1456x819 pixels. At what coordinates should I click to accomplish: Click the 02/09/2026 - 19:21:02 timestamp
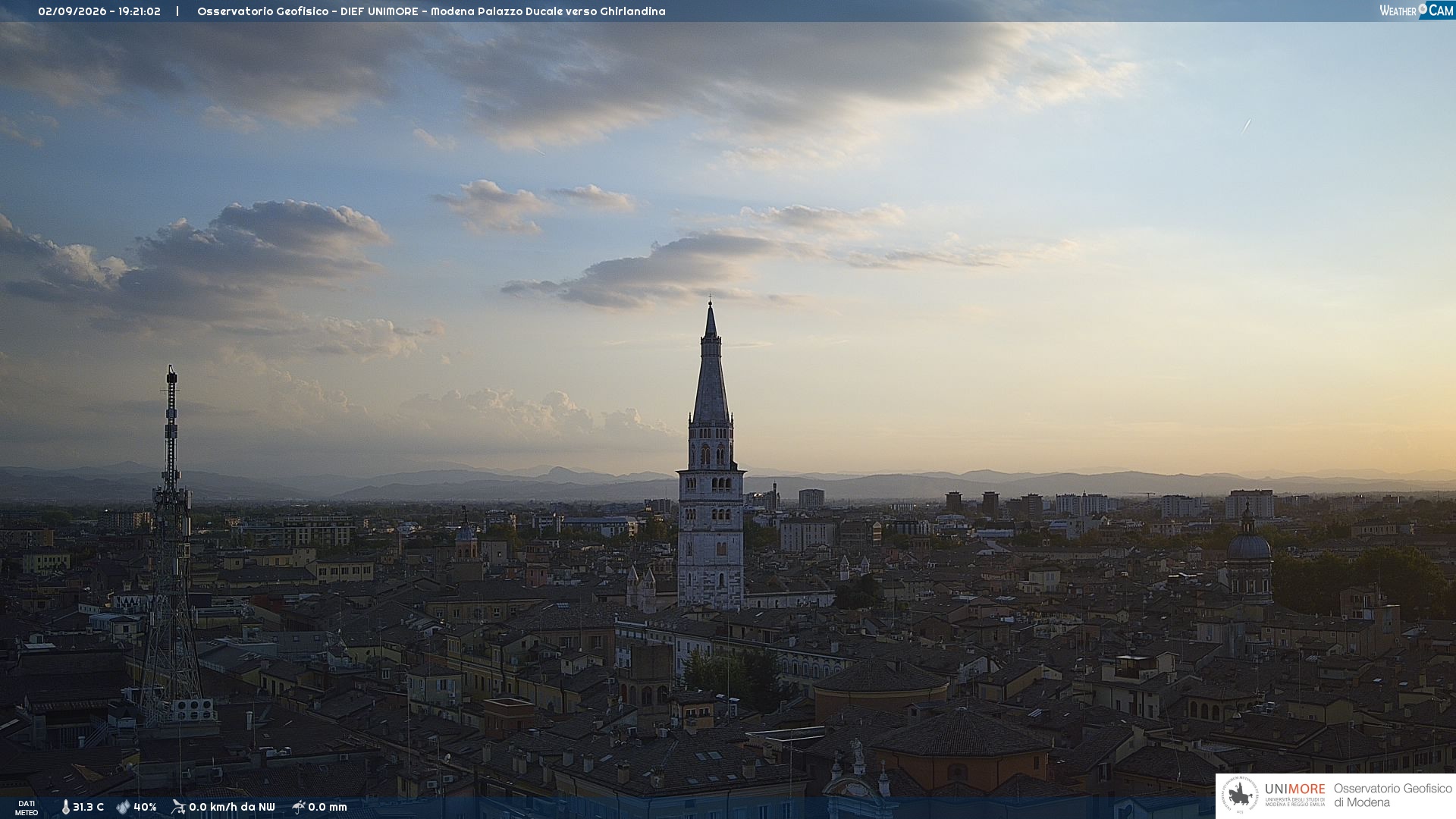(99, 11)
